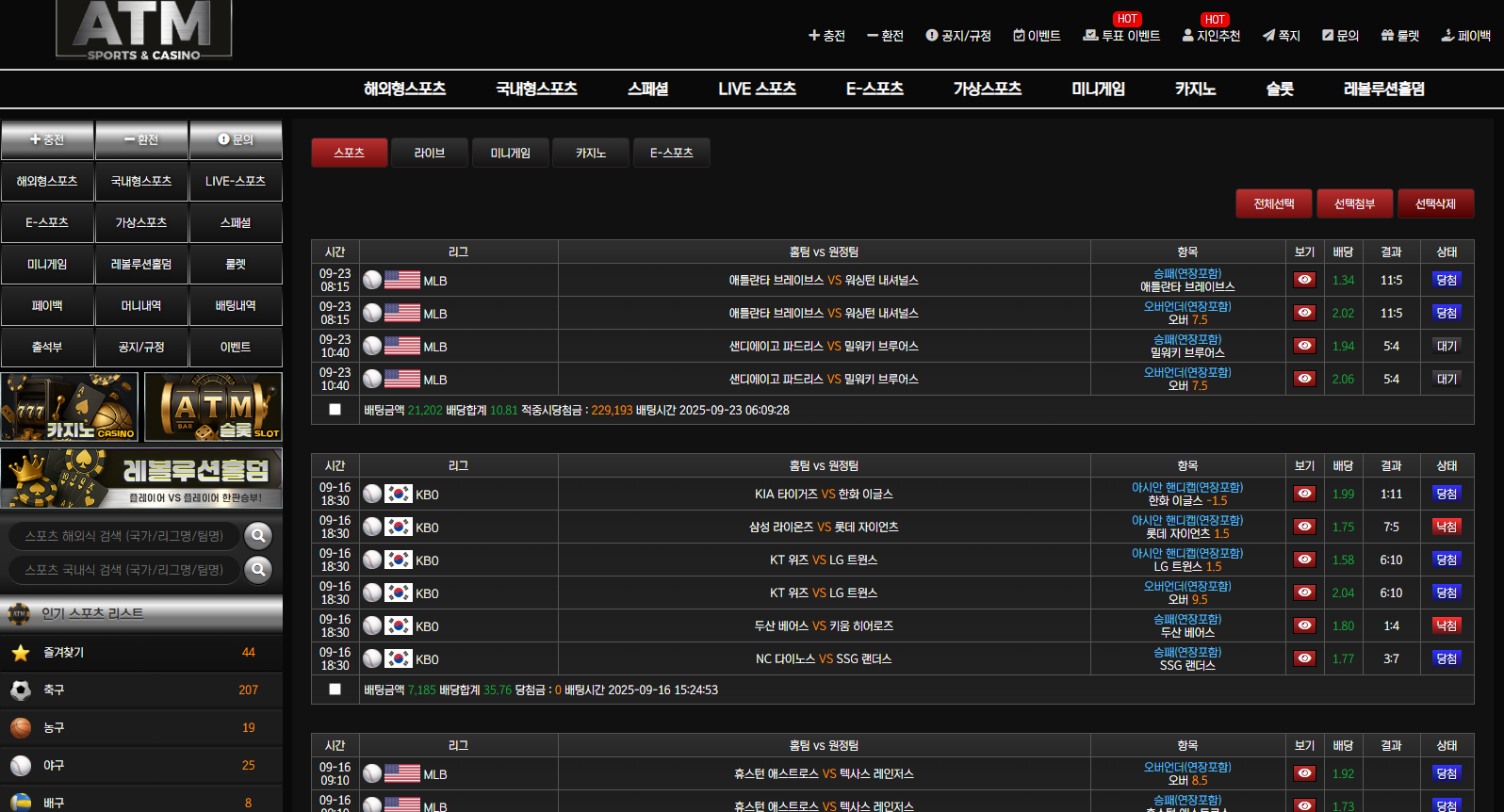
Task: Check the 09-16 KBO betting slip checkbox
Action: (x=335, y=690)
